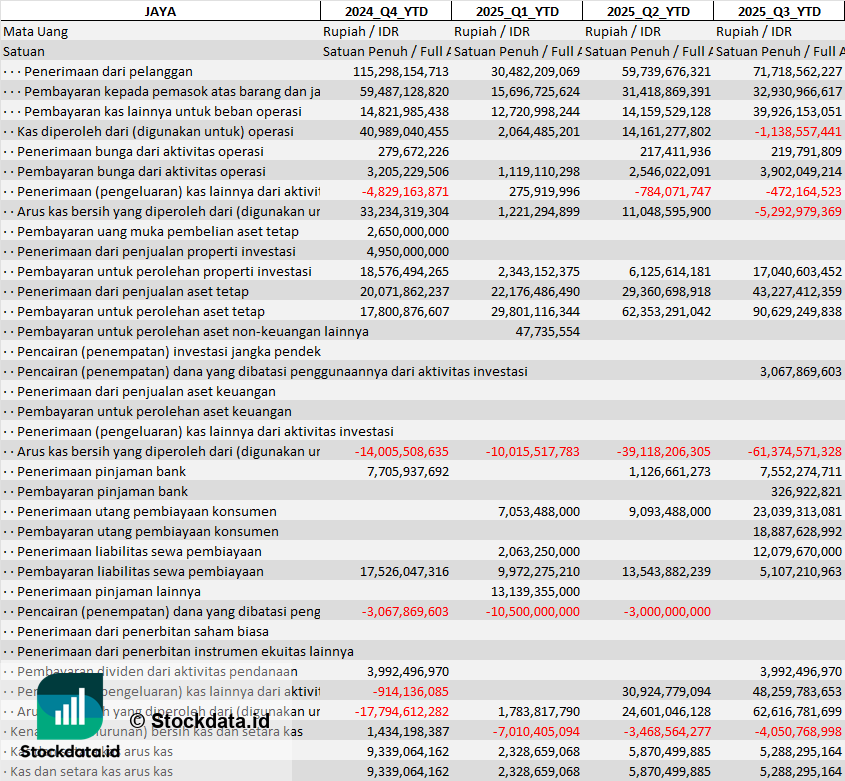The height and width of the screenshot is (781, 845).
Task: Click the cell containing 4,950,000,000
Action: [x=408, y=251]
